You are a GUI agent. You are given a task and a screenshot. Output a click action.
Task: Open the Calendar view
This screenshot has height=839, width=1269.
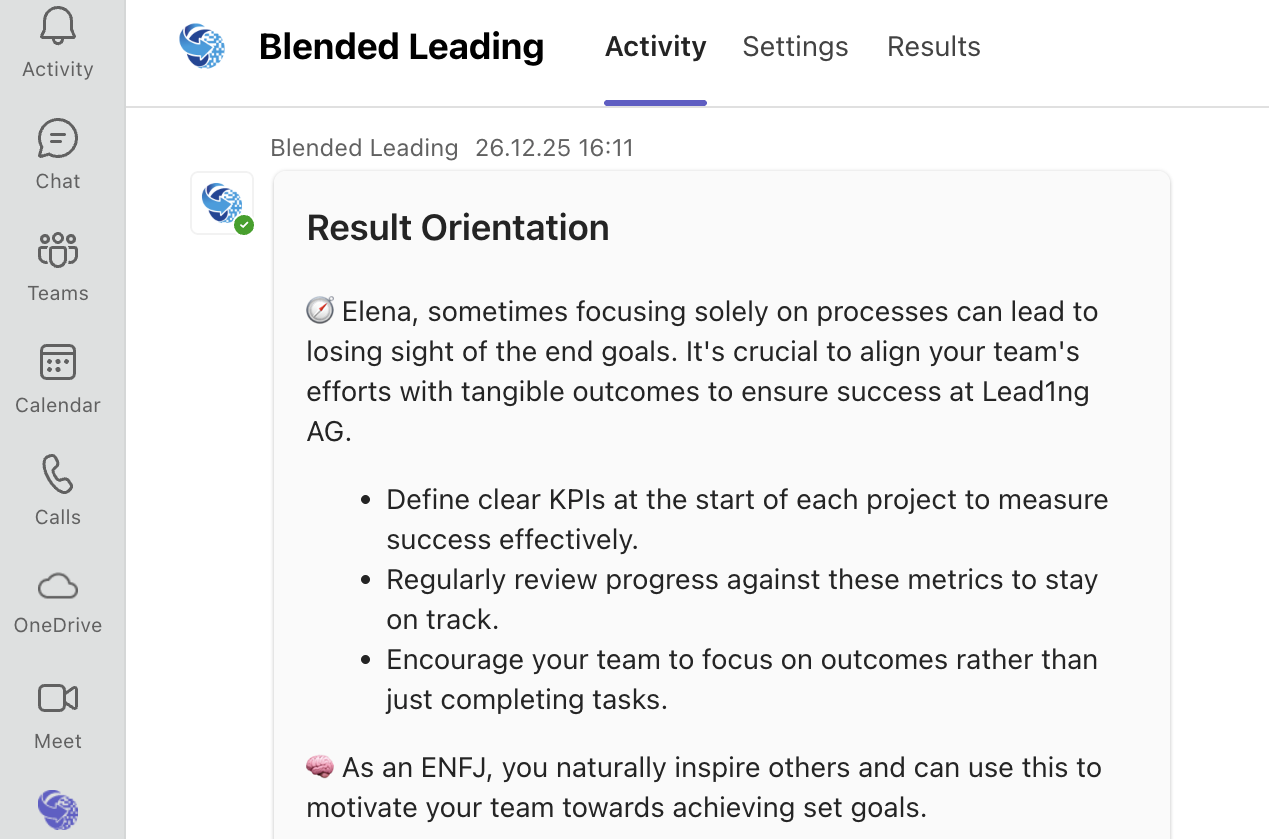tap(58, 378)
